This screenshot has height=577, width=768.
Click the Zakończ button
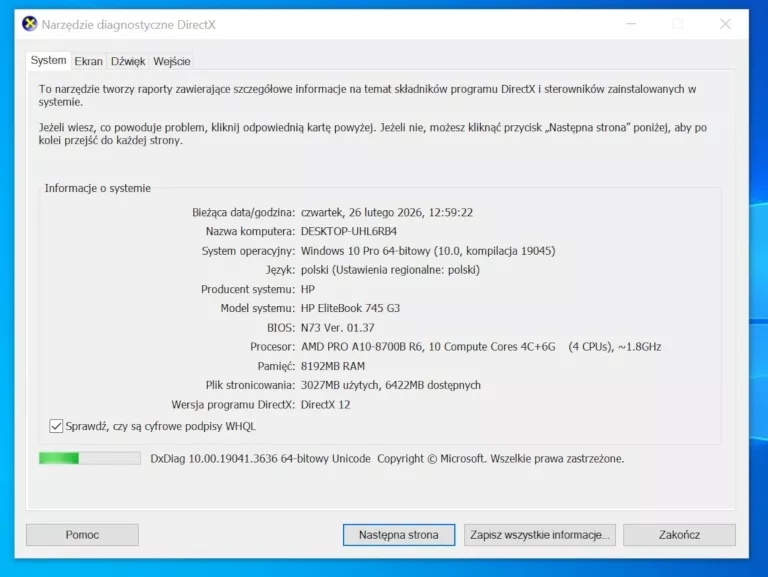(x=679, y=535)
